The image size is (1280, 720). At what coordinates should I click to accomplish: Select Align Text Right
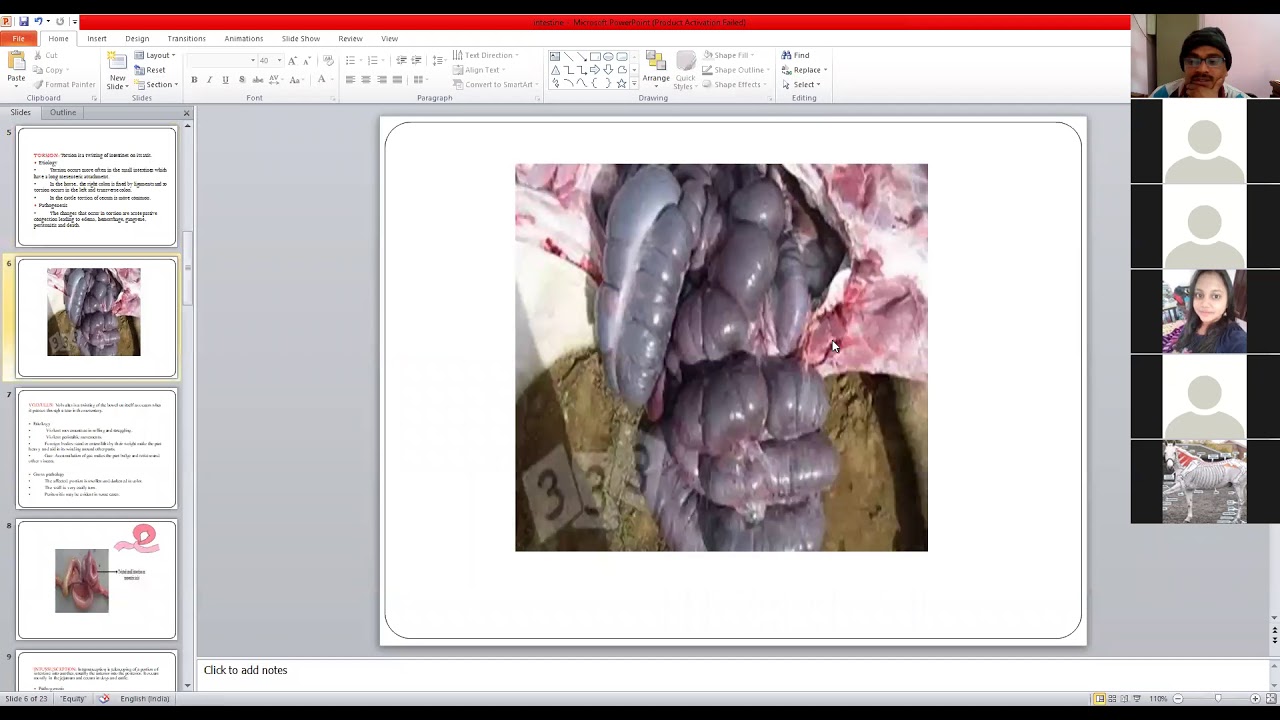coord(382,80)
